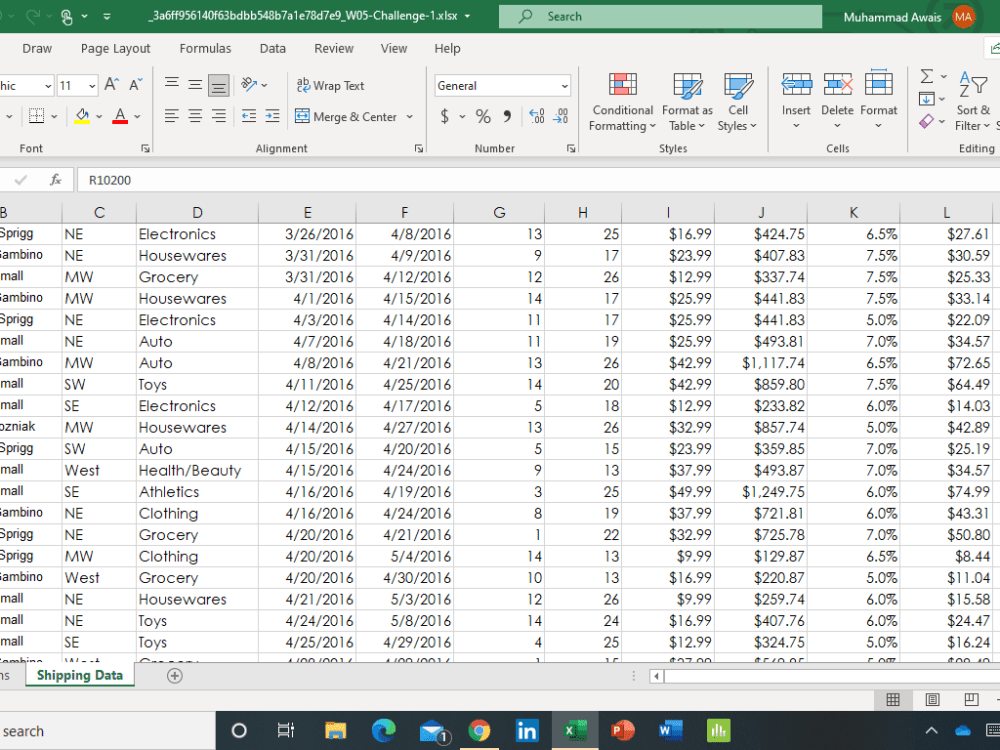Screen dimensions: 1000x750
Task: Open the Merge & Center dropdown arrow
Action: pos(409,117)
